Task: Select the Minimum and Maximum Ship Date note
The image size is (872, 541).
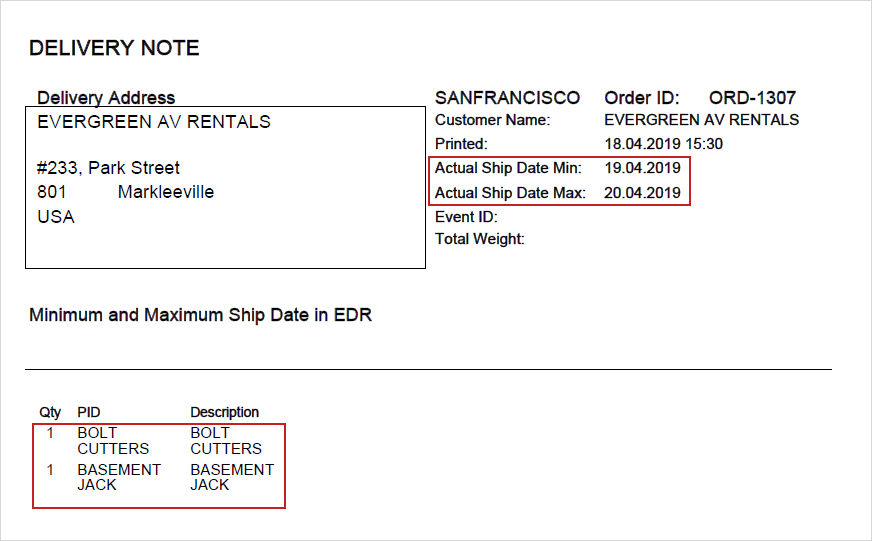Action: pyautogui.click(x=200, y=315)
